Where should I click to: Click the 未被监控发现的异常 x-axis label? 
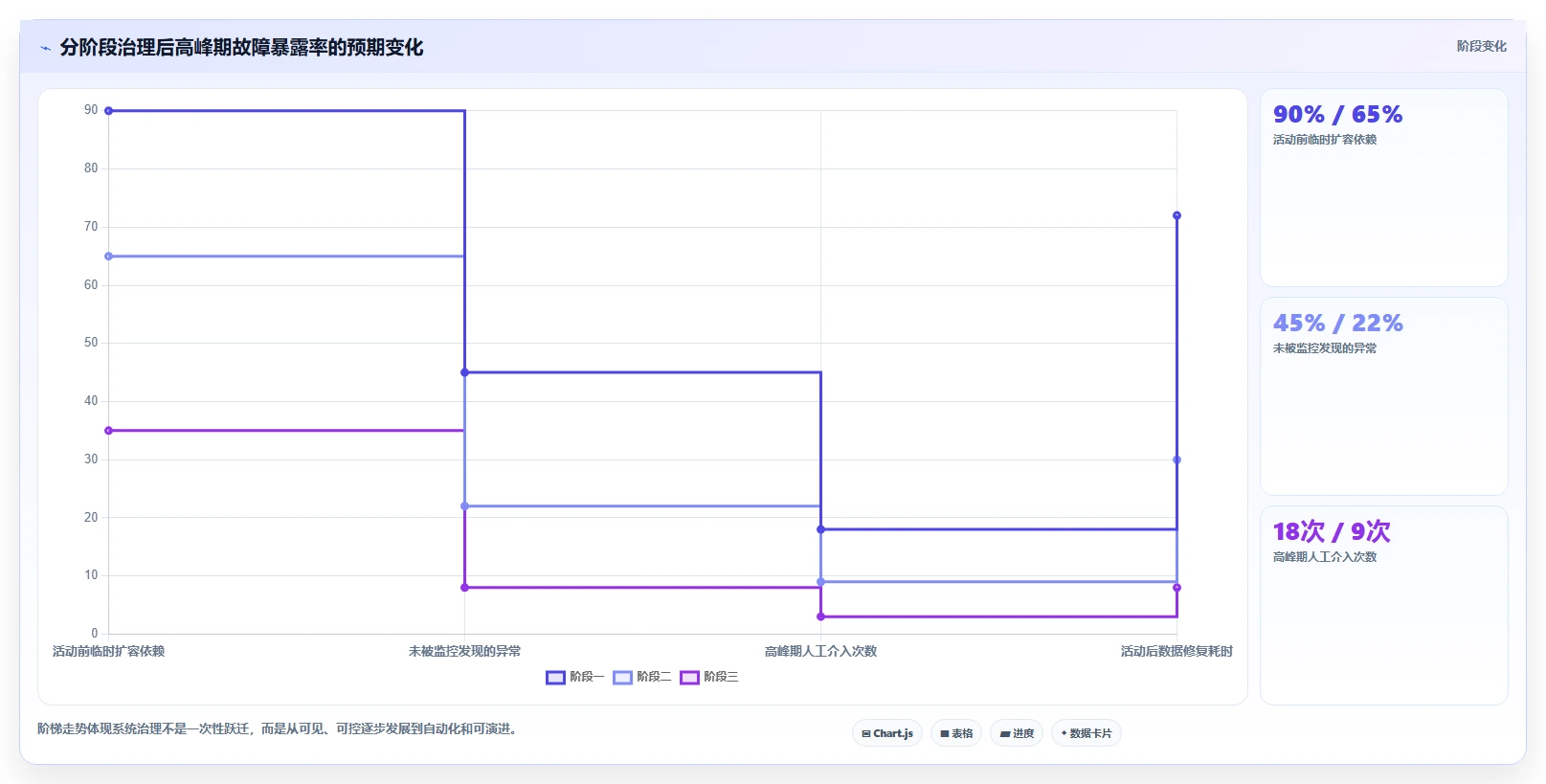coord(464,651)
